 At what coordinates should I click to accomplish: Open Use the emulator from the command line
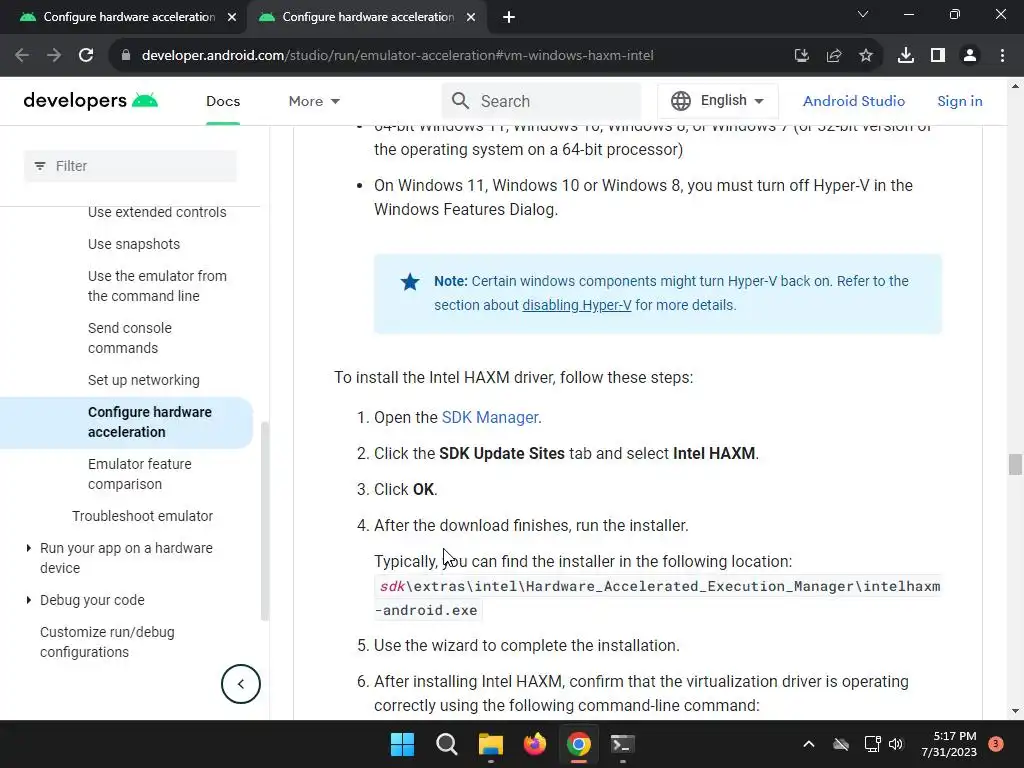(x=157, y=286)
